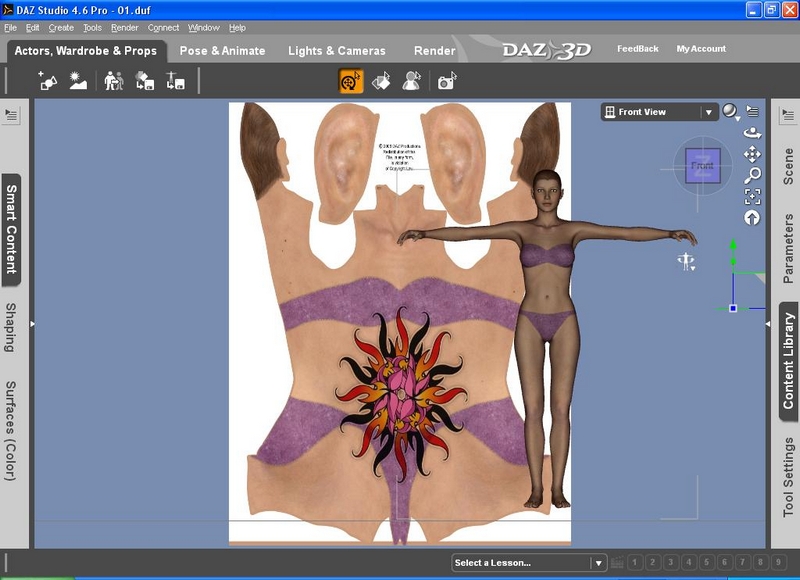Click the frame selection view control

tap(752, 196)
